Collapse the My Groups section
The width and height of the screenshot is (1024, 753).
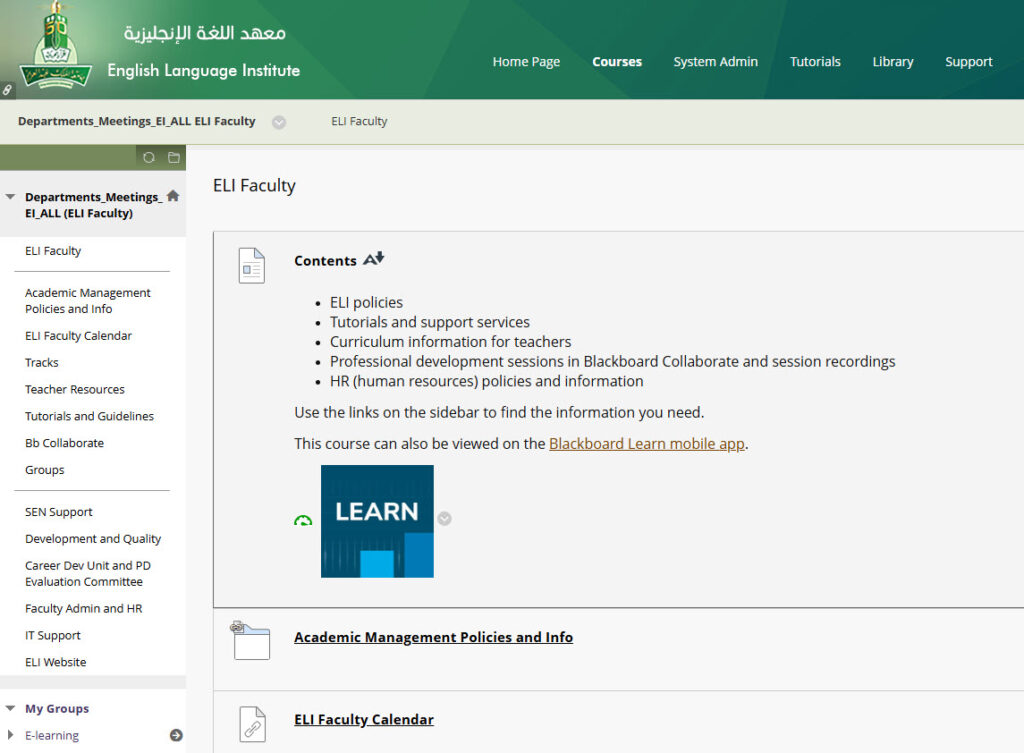click(10, 708)
